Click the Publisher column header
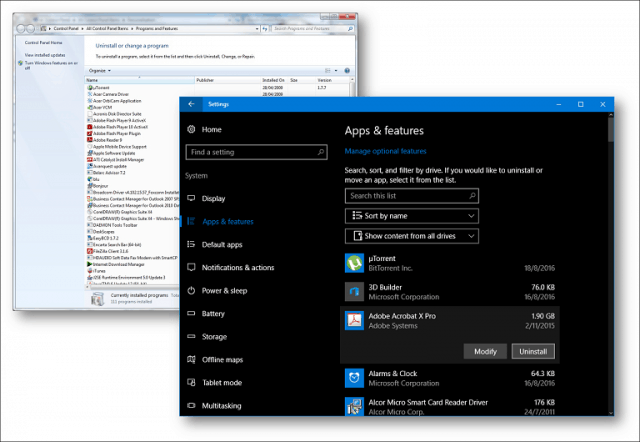 coord(228,80)
